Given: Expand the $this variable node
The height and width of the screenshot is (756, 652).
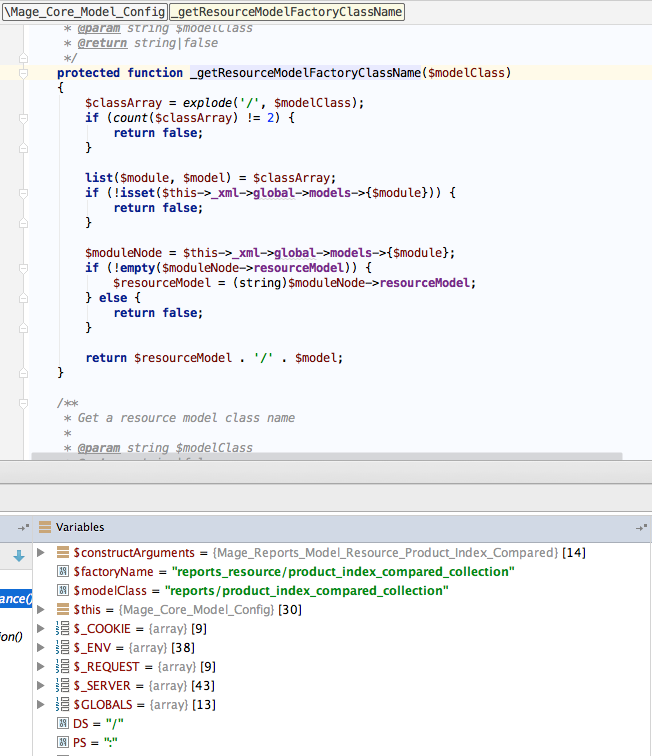Looking at the screenshot, I should pyautogui.click(x=41, y=610).
